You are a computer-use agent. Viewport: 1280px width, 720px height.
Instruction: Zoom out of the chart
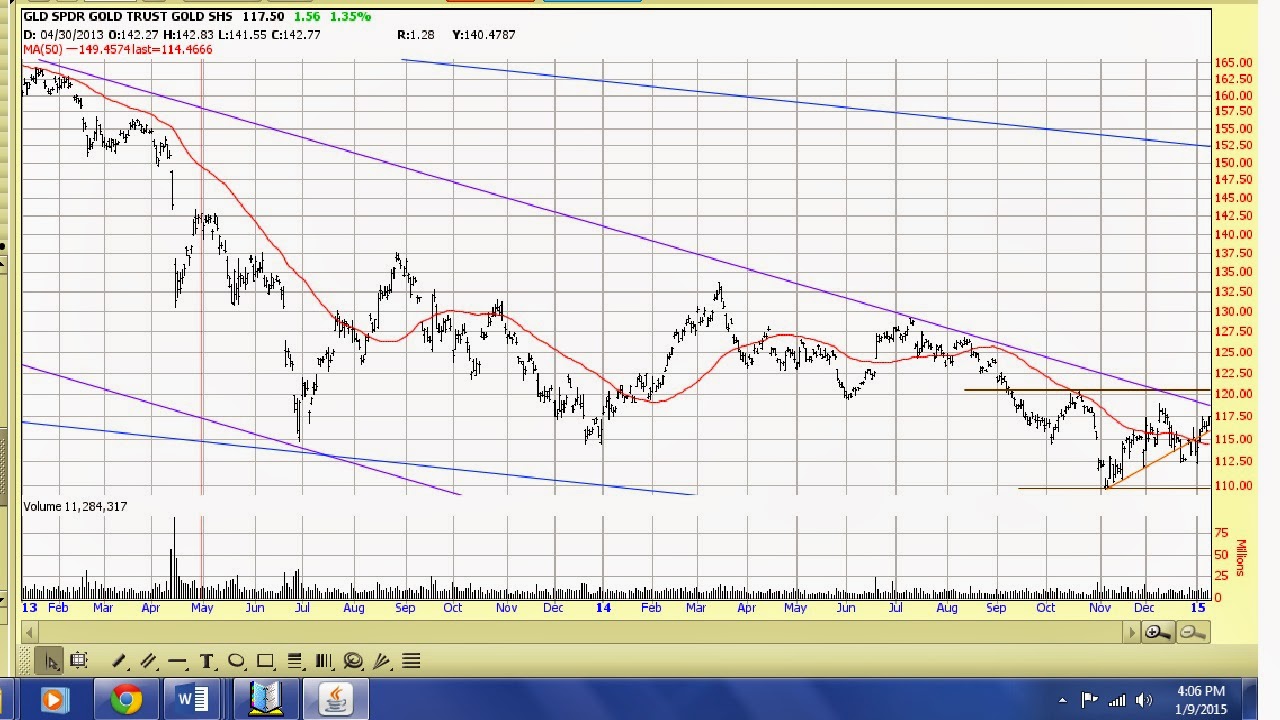tap(1191, 632)
